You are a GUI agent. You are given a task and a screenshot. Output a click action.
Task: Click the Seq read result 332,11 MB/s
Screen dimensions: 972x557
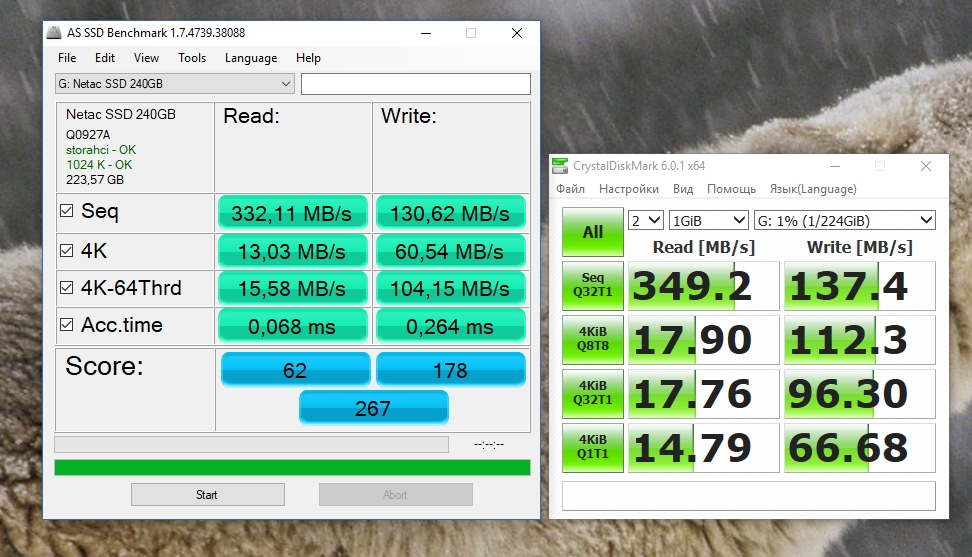tap(292, 213)
